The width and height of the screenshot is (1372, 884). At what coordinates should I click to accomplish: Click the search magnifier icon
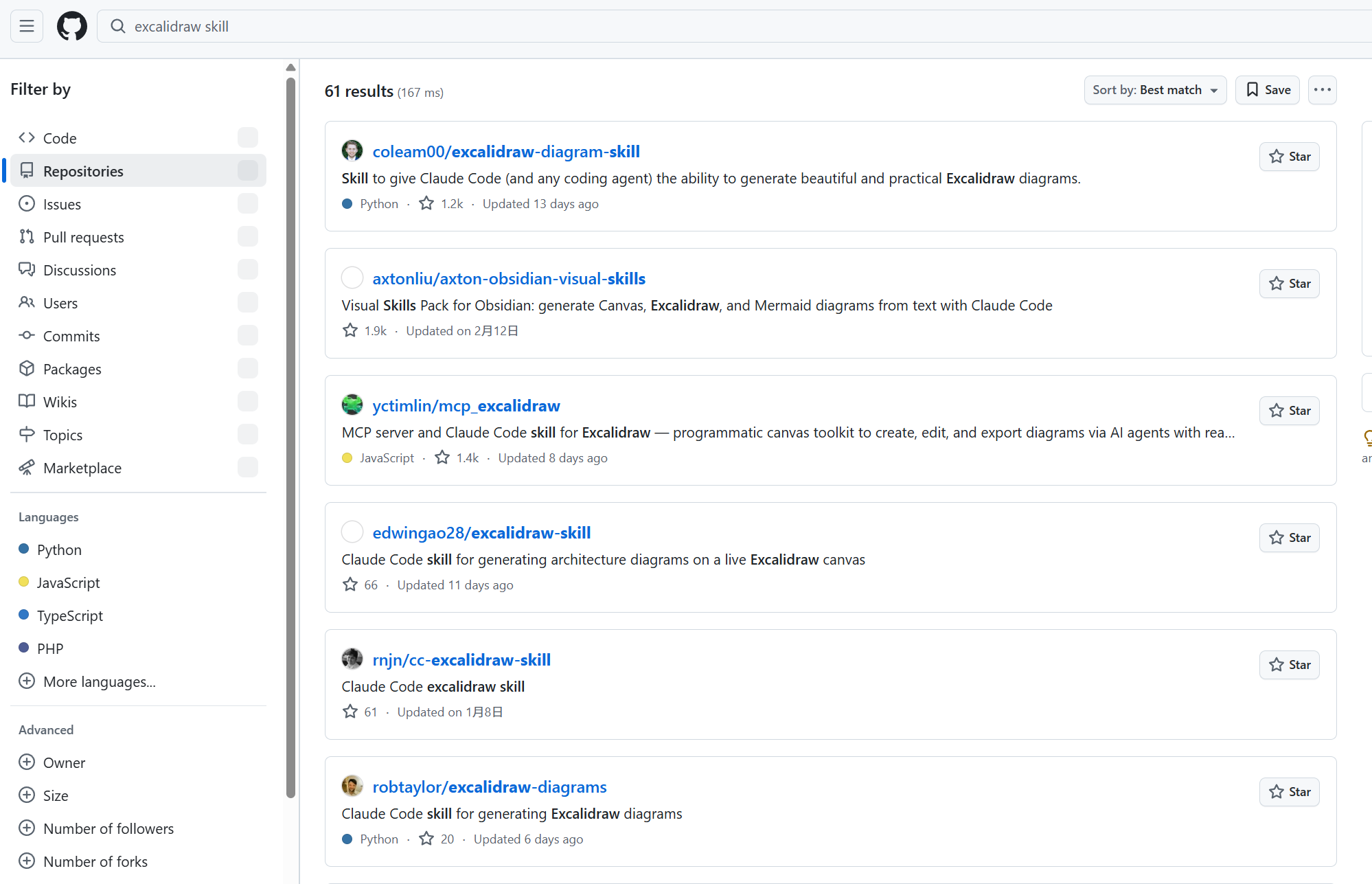(x=118, y=26)
